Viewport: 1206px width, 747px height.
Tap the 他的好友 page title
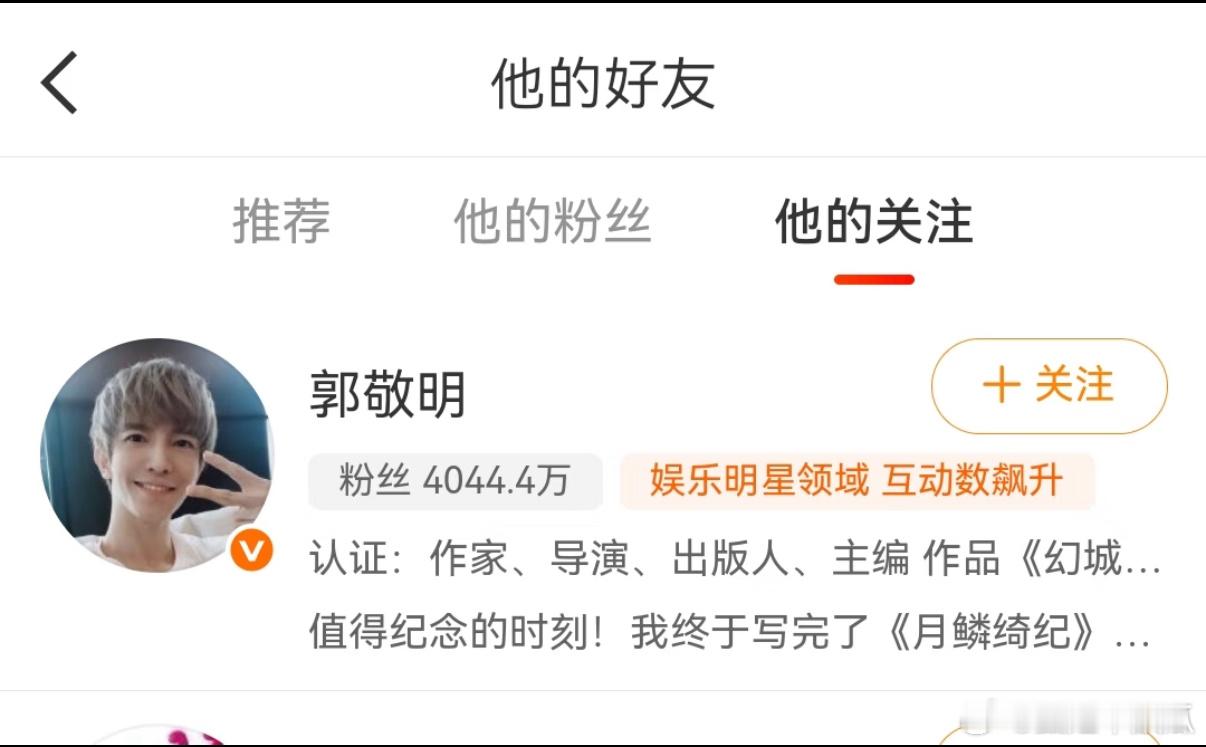[x=603, y=83]
